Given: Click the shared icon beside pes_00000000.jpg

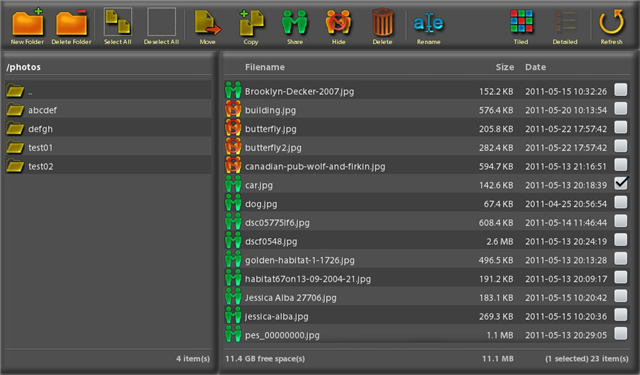Looking at the screenshot, I should pyautogui.click(x=233, y=335).
